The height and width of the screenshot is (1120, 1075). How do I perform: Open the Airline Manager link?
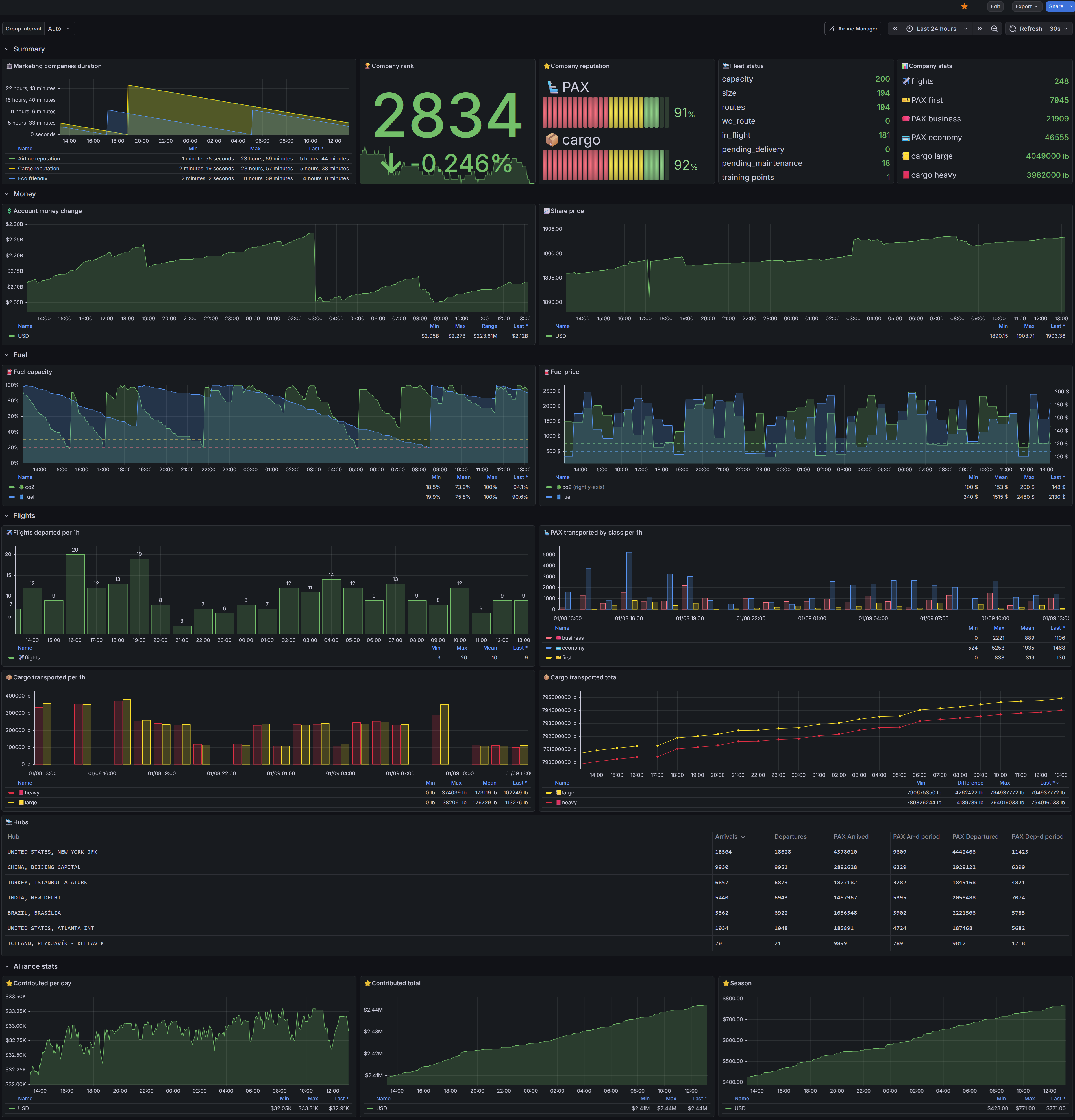[852, 29]
